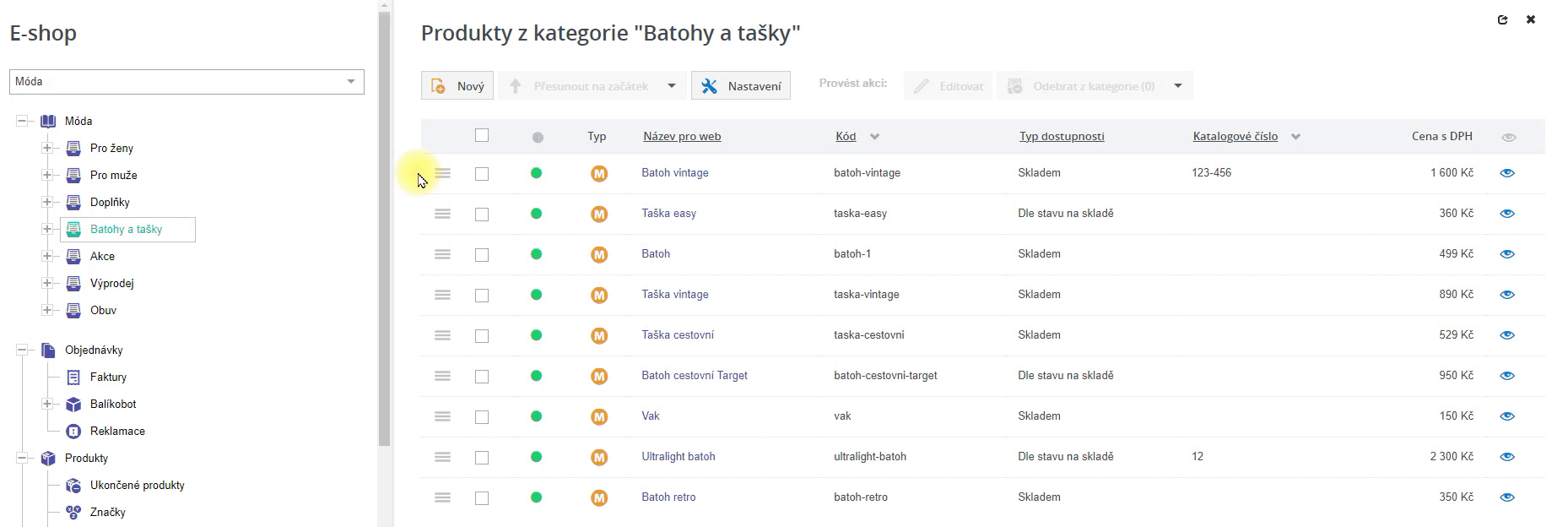Click green status dot for Vak row
Screen dimensions: 1568x527
pos(536,416)
